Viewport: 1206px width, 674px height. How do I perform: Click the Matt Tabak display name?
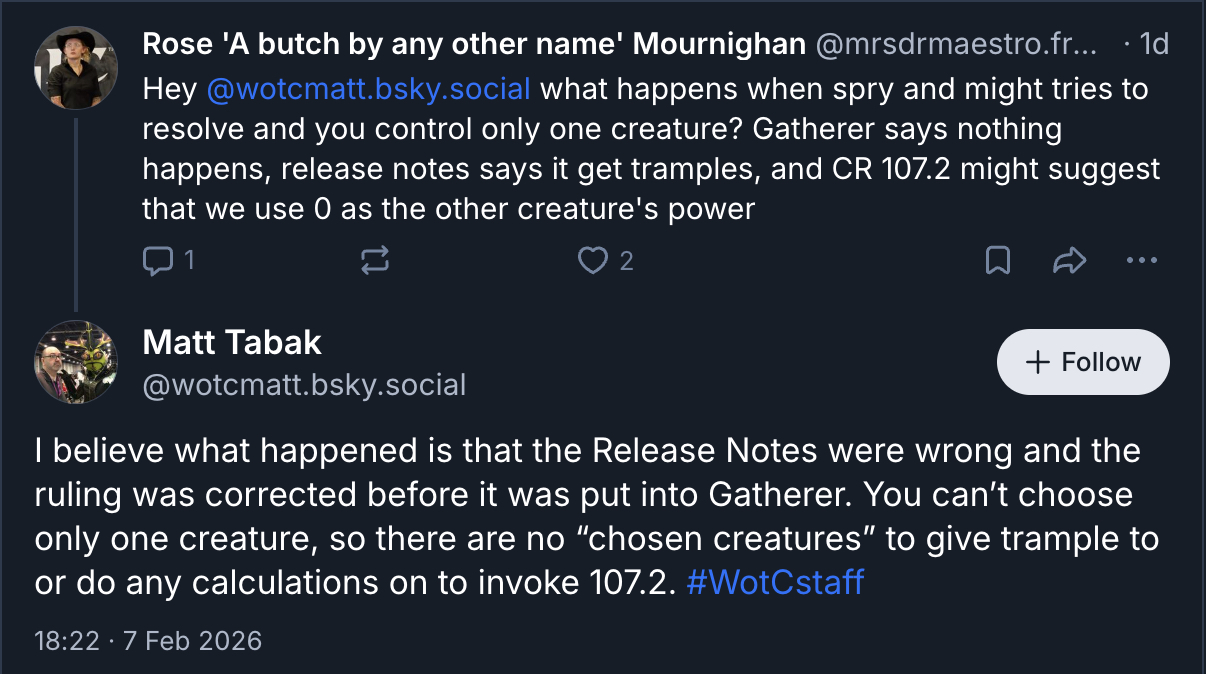[232, 342]
